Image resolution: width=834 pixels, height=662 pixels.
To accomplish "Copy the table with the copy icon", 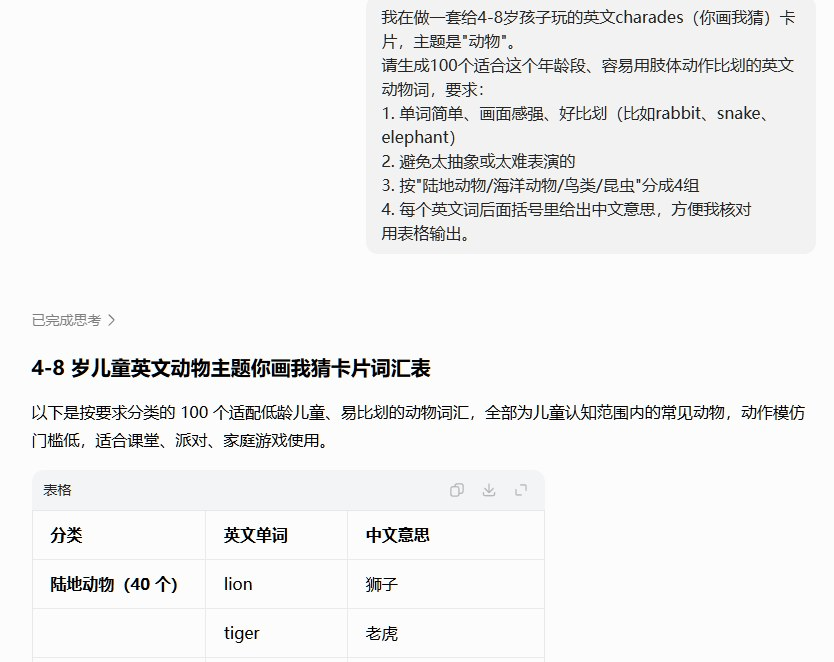I will (456, 490).
